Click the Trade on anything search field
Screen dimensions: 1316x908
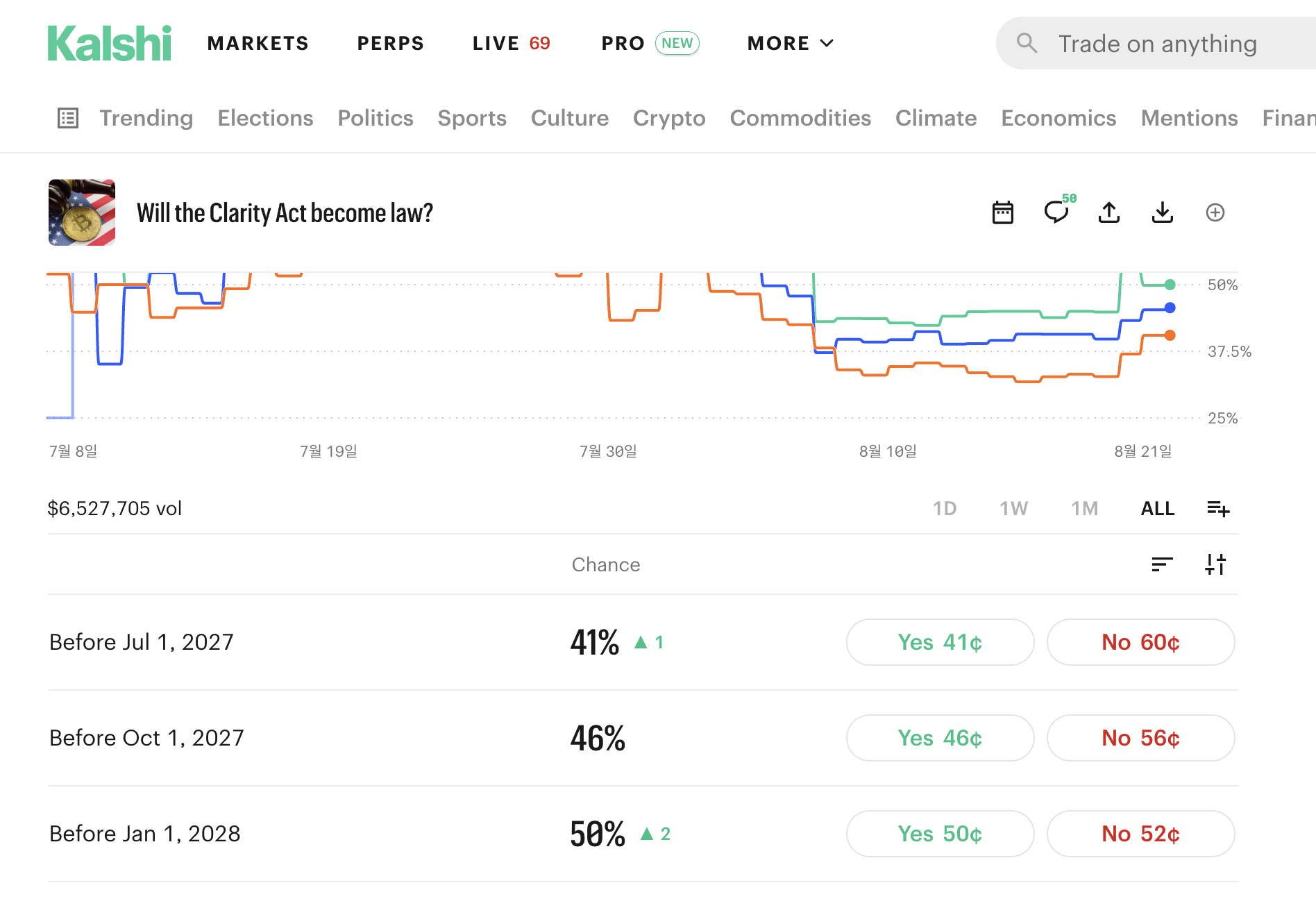(x=1157, y=43)
